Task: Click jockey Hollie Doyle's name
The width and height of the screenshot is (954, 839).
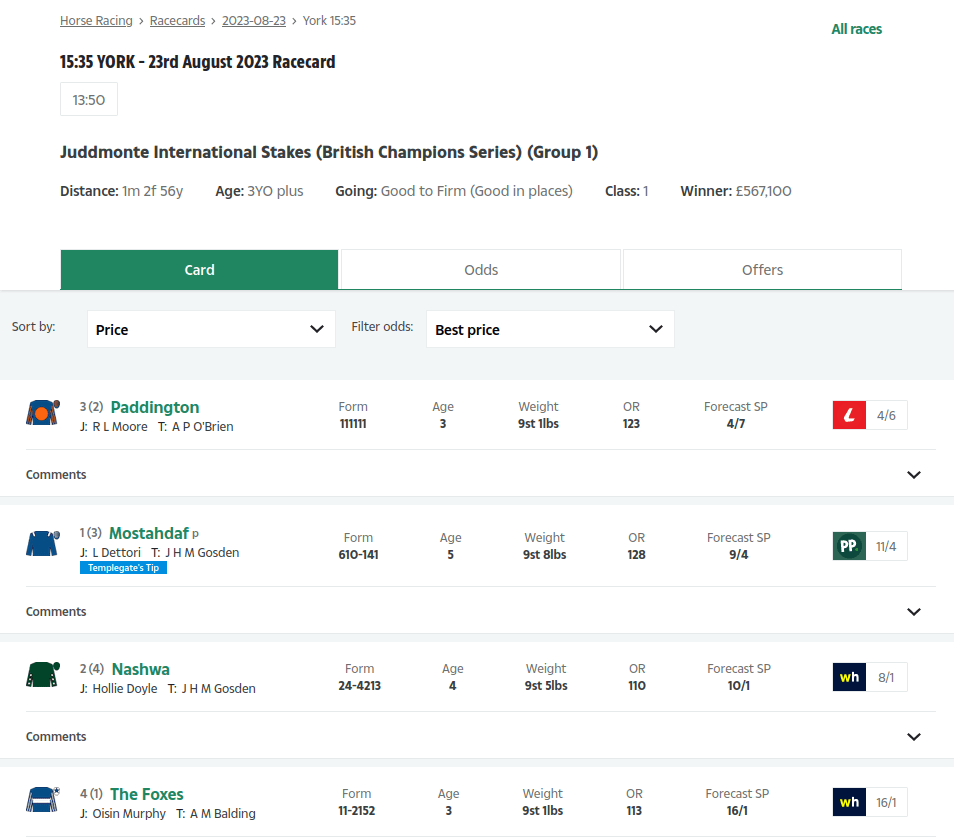Action: (x=125, y=689)
